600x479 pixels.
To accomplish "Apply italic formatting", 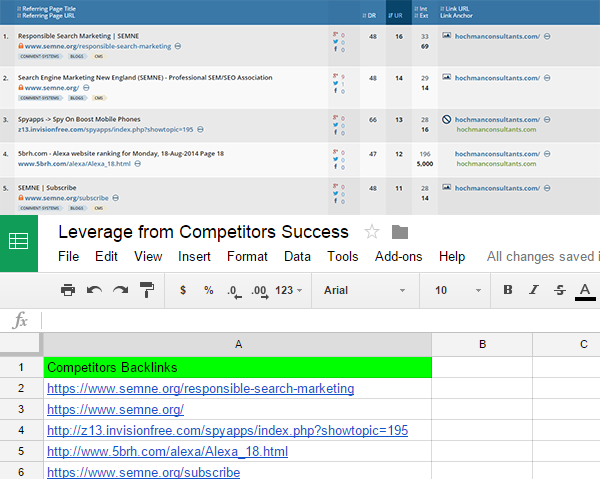I will pos(534,290).
